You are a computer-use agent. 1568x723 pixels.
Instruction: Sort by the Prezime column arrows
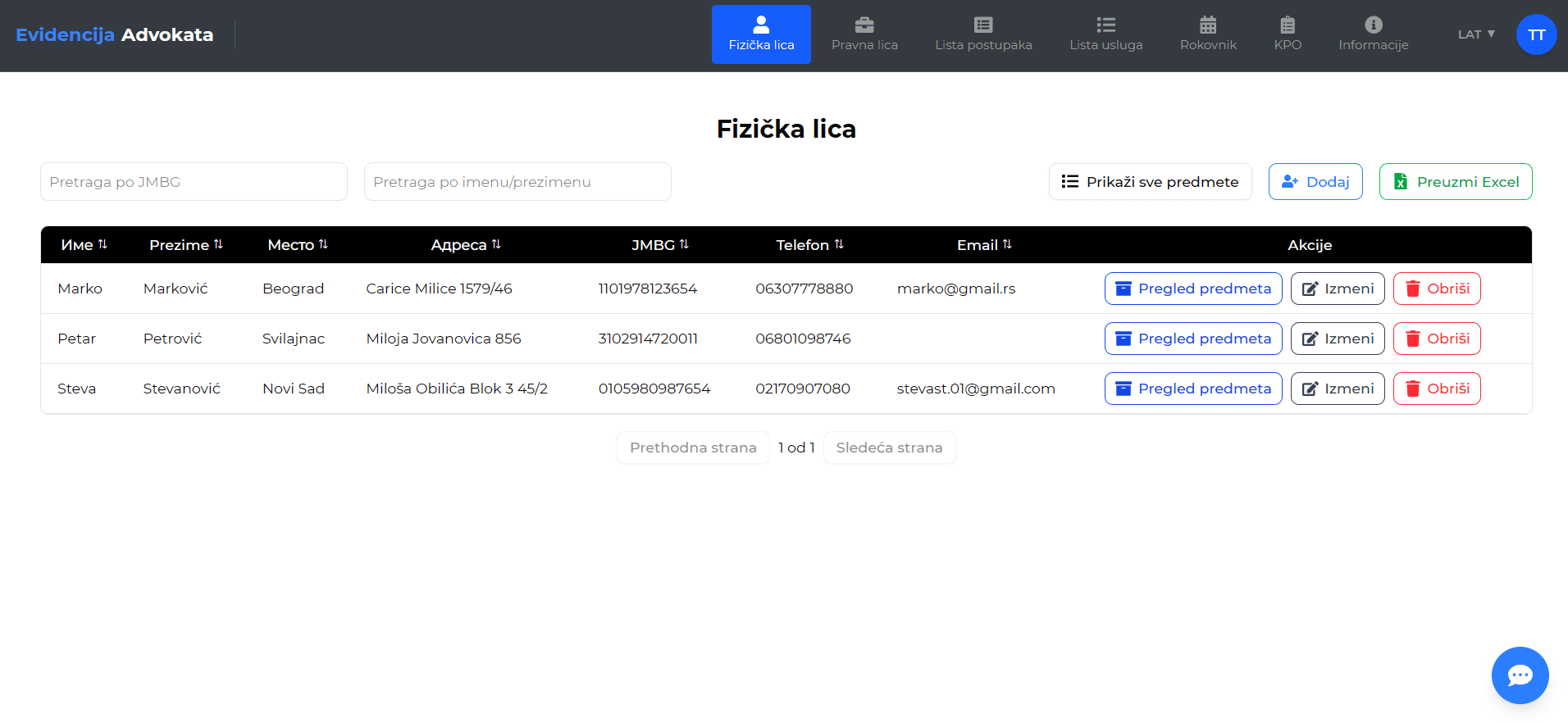(218, 244)
